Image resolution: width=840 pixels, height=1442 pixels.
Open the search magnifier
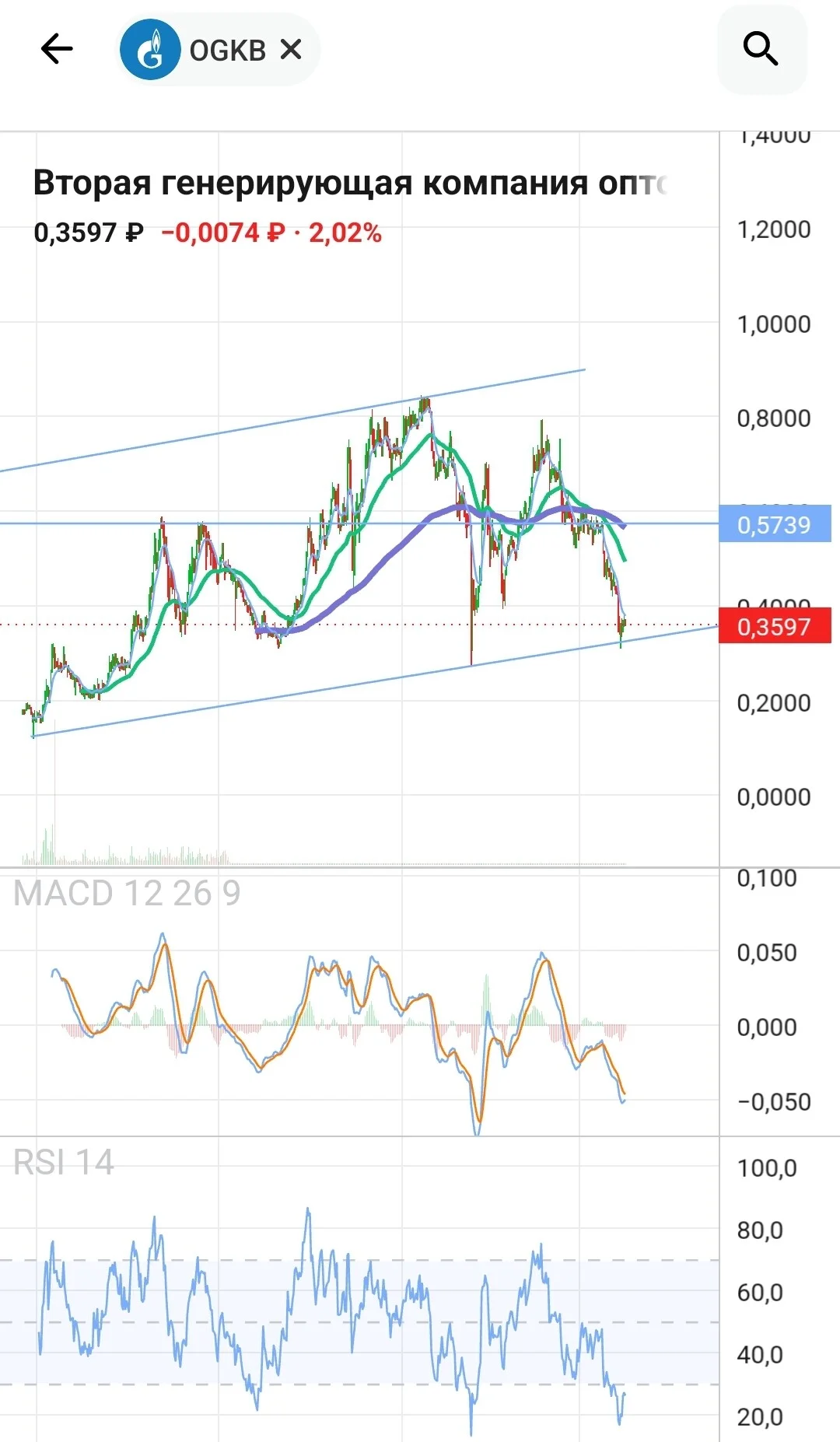[x=761, y=50]
